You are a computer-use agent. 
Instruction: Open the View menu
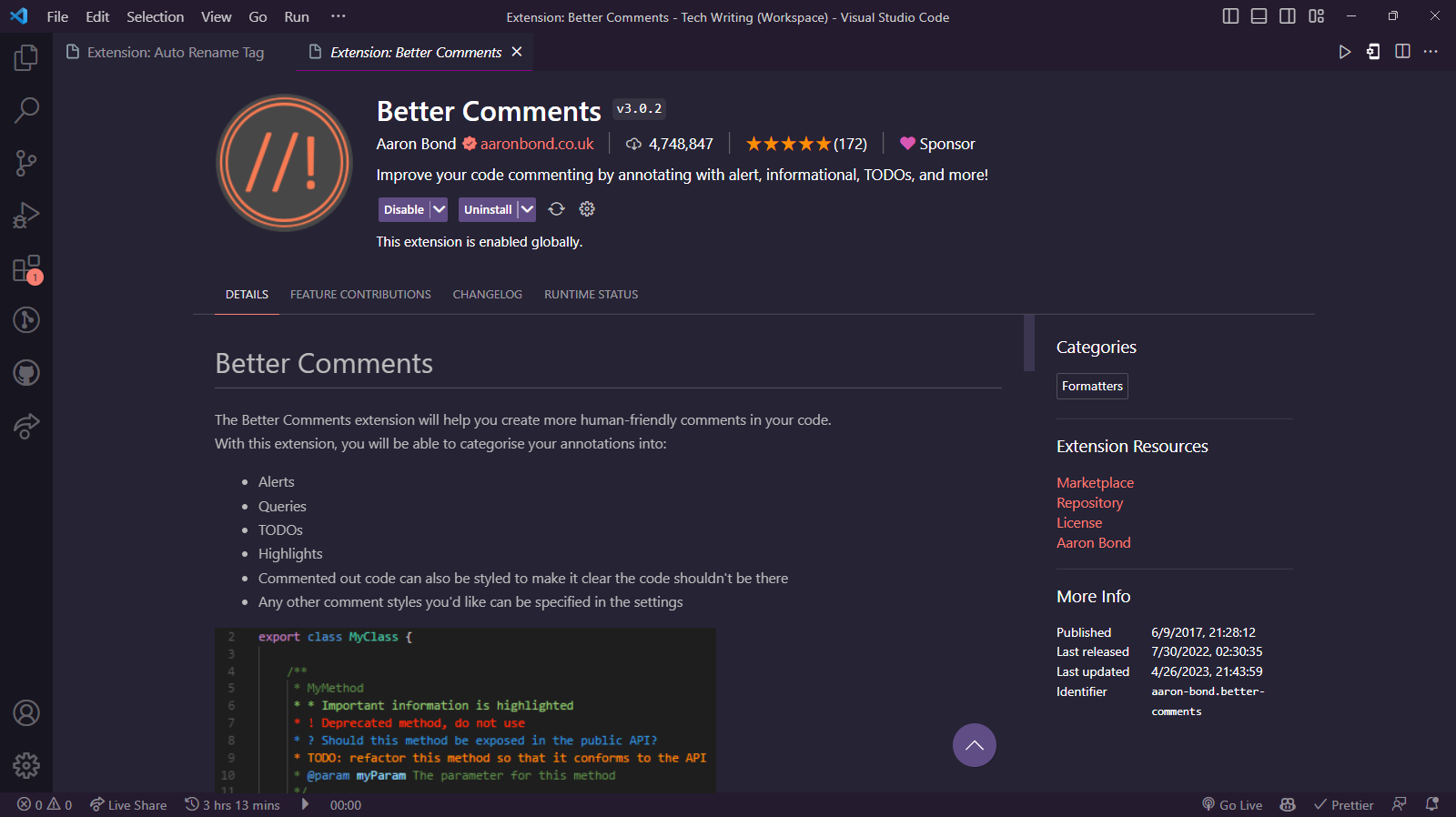pyautogui.click(x=216, y=16)
